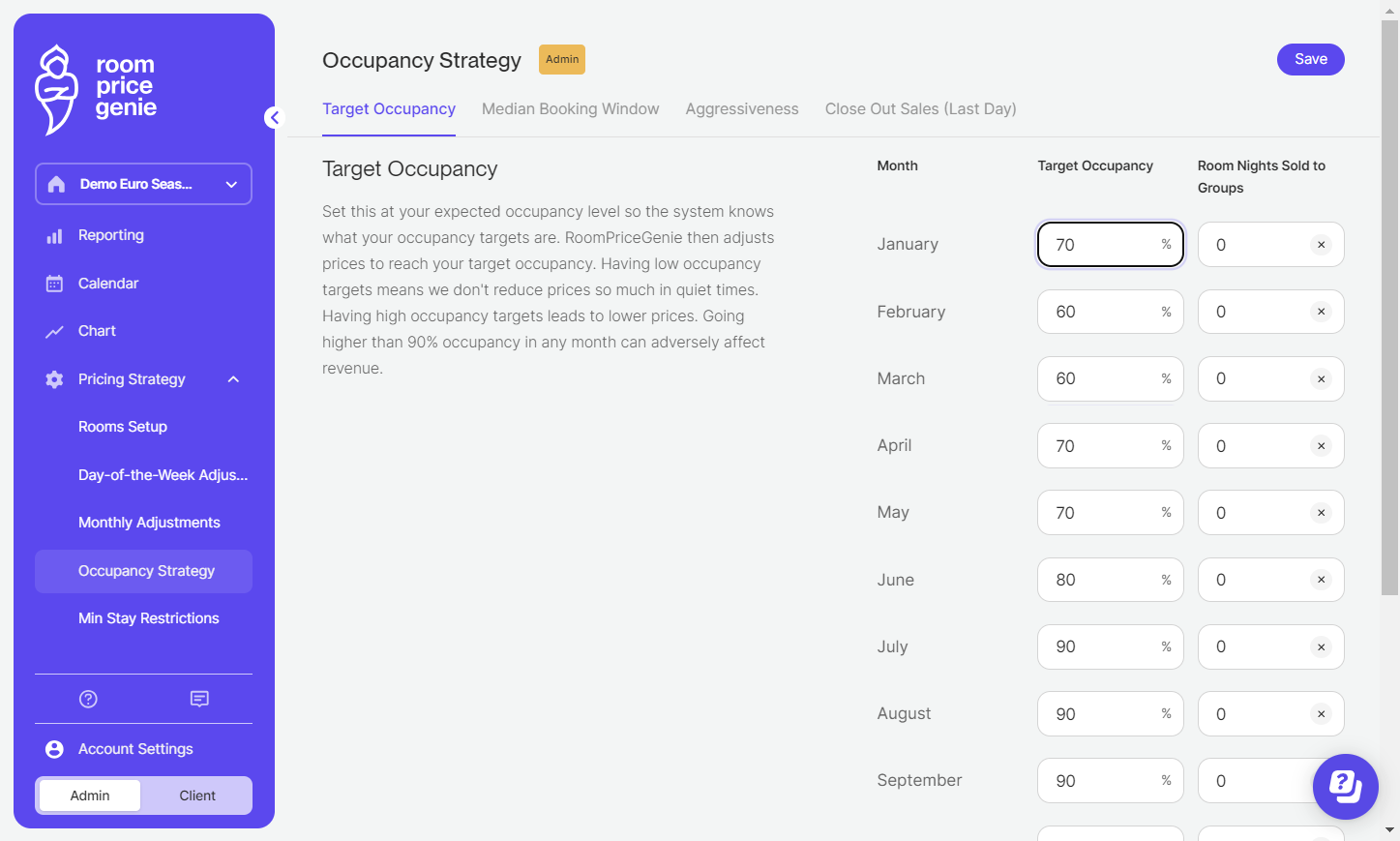
Task: Open Calendar from the sidebar icon
Action: (54, 284)
